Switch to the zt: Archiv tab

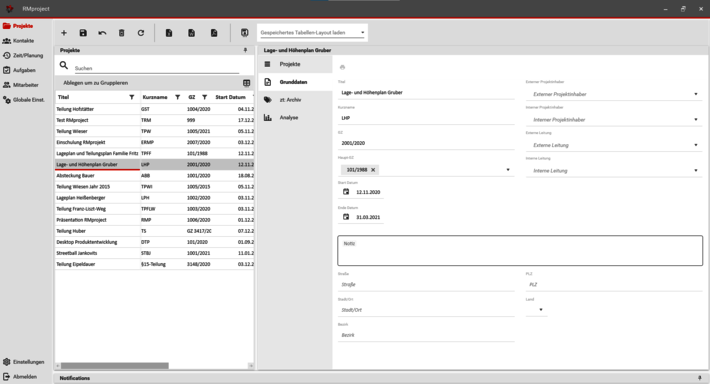point(295,100)
